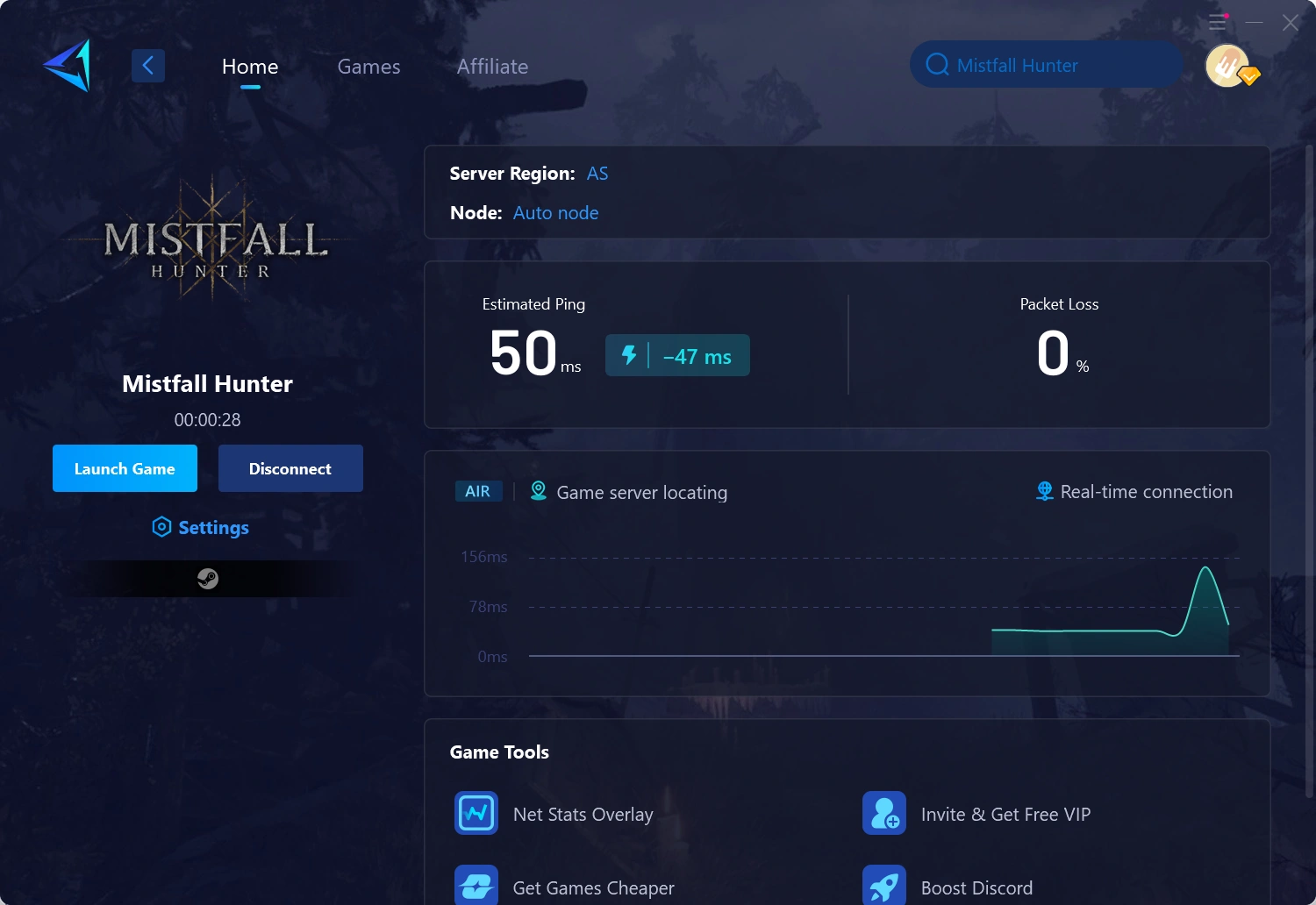The image size is (1316, 905).
Task: Click the lightning boost icon
Action: click(629, 355)
